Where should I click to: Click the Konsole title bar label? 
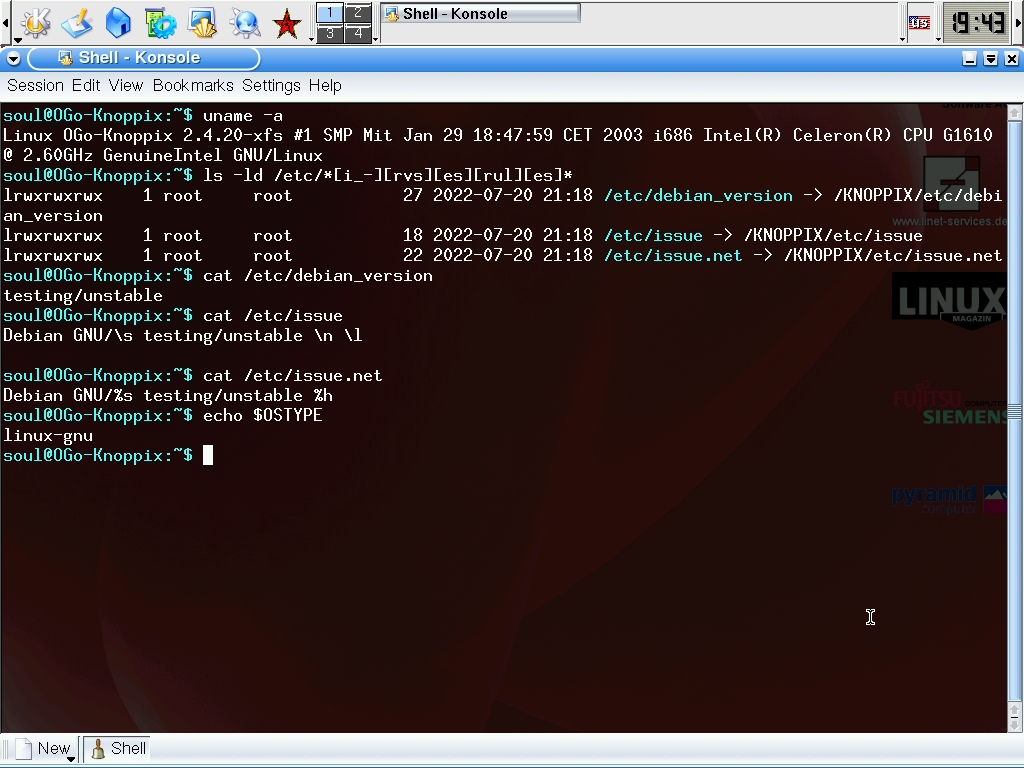pos(139,58)
